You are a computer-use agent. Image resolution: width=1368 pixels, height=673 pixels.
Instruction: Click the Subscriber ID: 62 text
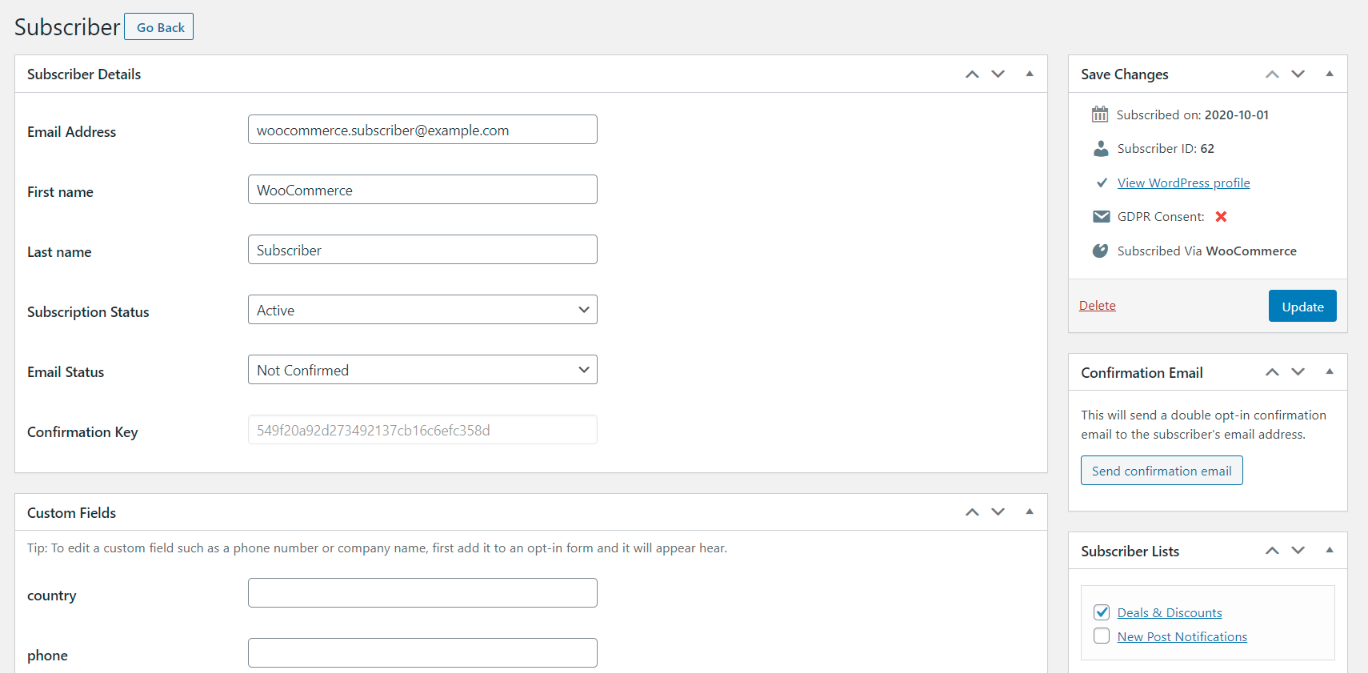pyautogui.click(x=1166, y=149)
